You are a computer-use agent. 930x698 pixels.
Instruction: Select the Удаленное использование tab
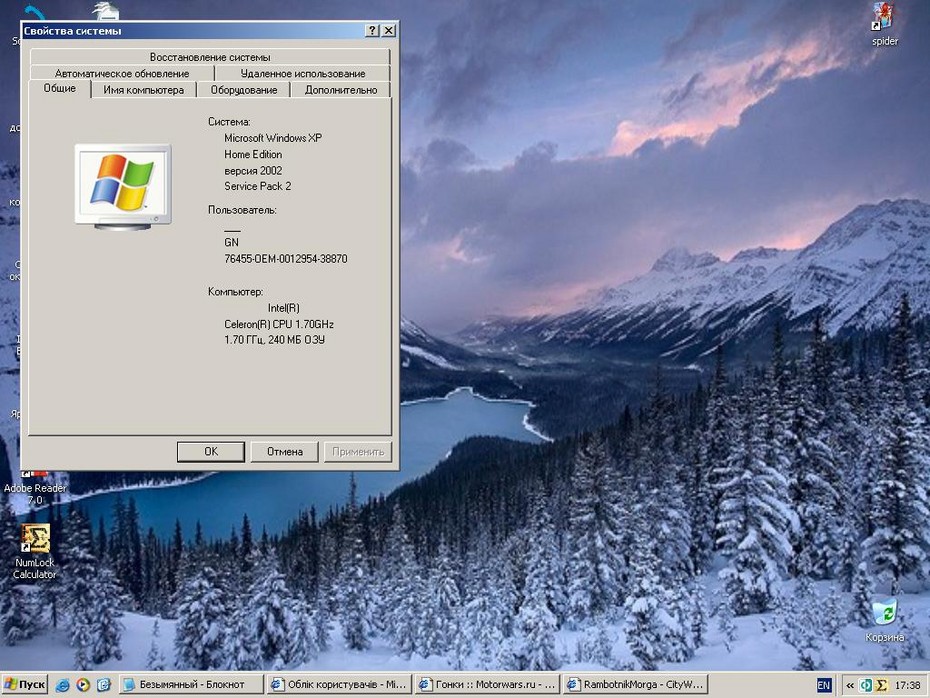302,73
